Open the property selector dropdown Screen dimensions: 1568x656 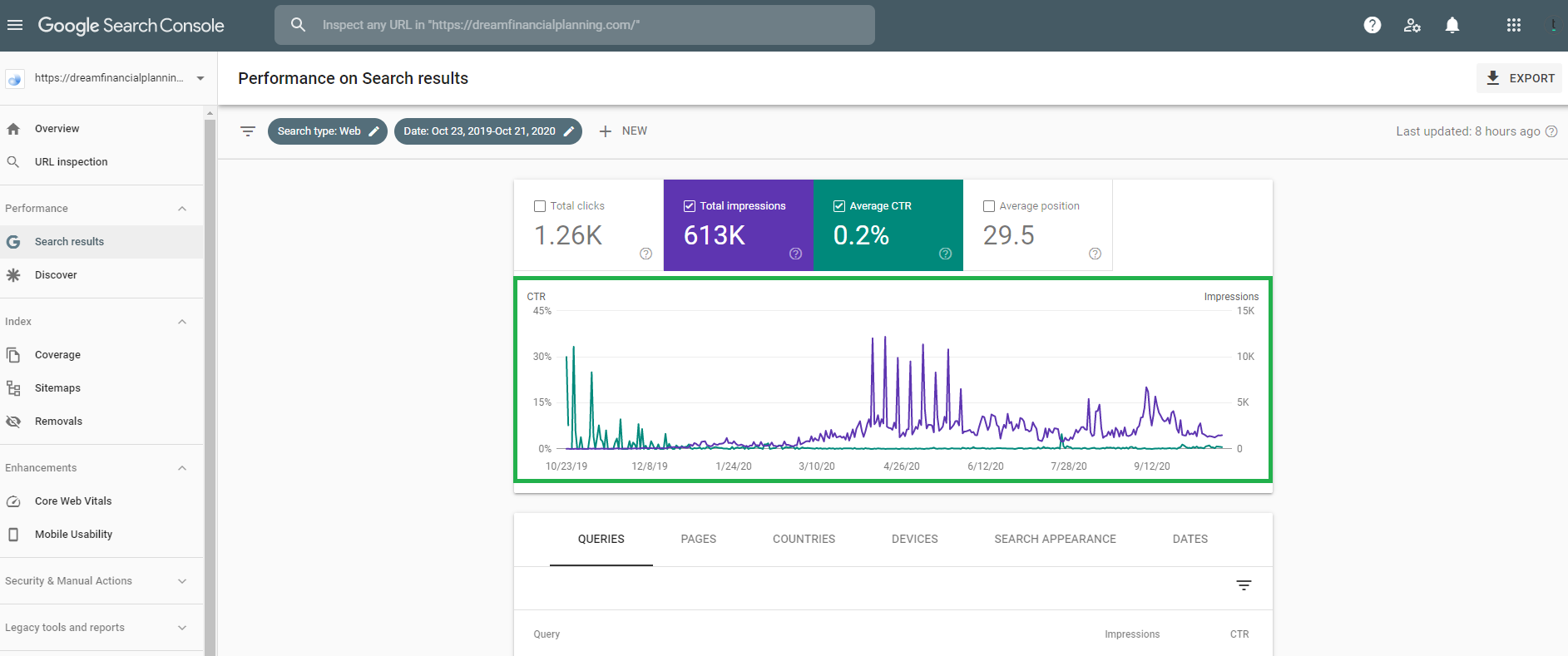coord(200,78)
